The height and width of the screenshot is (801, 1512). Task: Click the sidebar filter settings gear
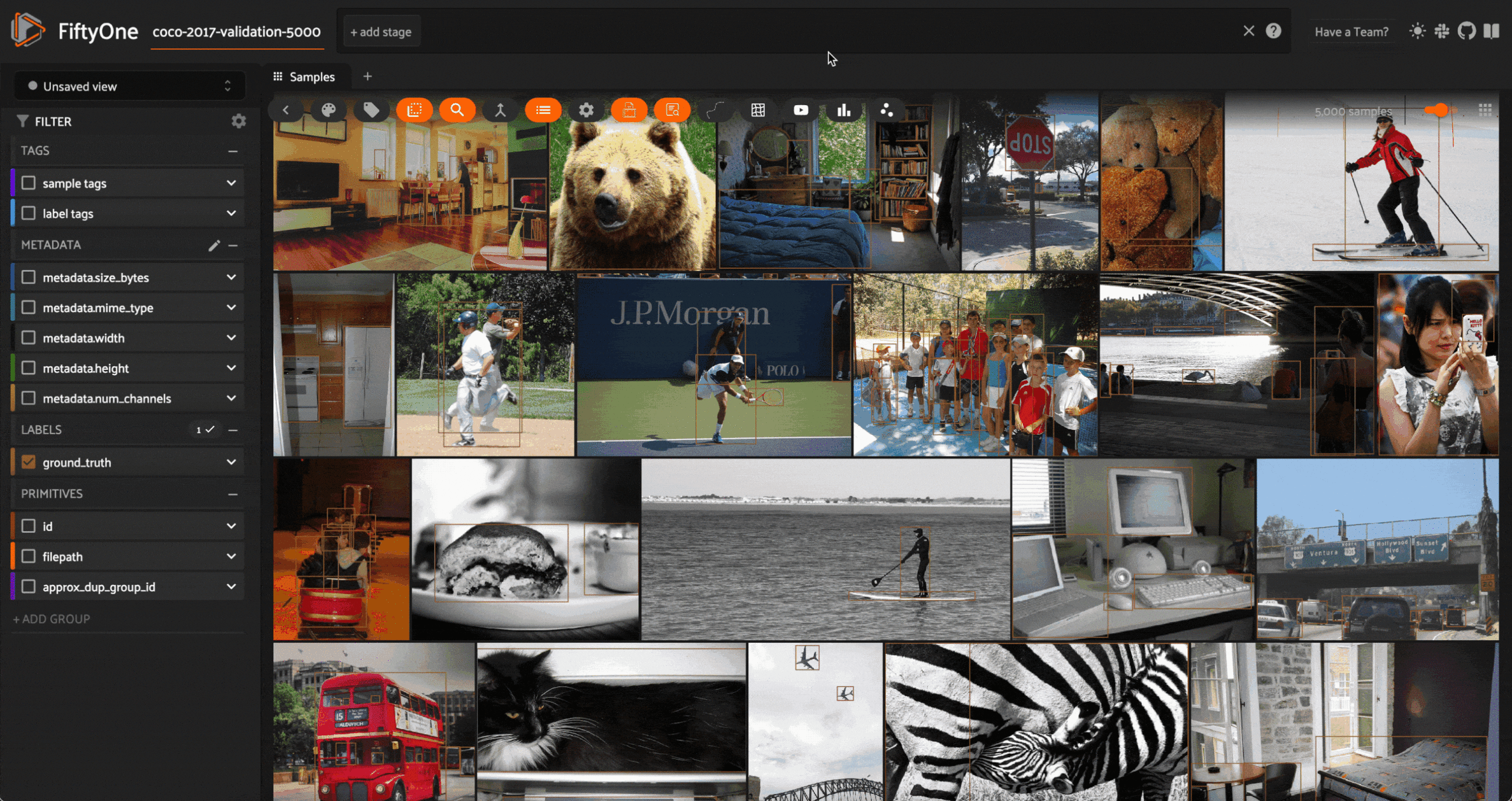tap(239, 121)
